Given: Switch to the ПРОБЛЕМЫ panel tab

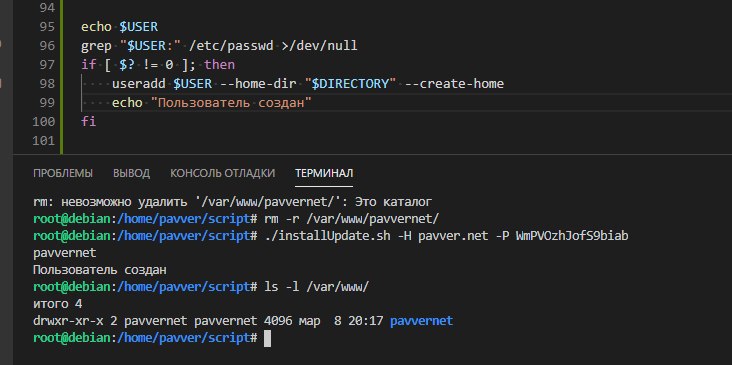Looking at the screenshot, I should tap(63, 173).
